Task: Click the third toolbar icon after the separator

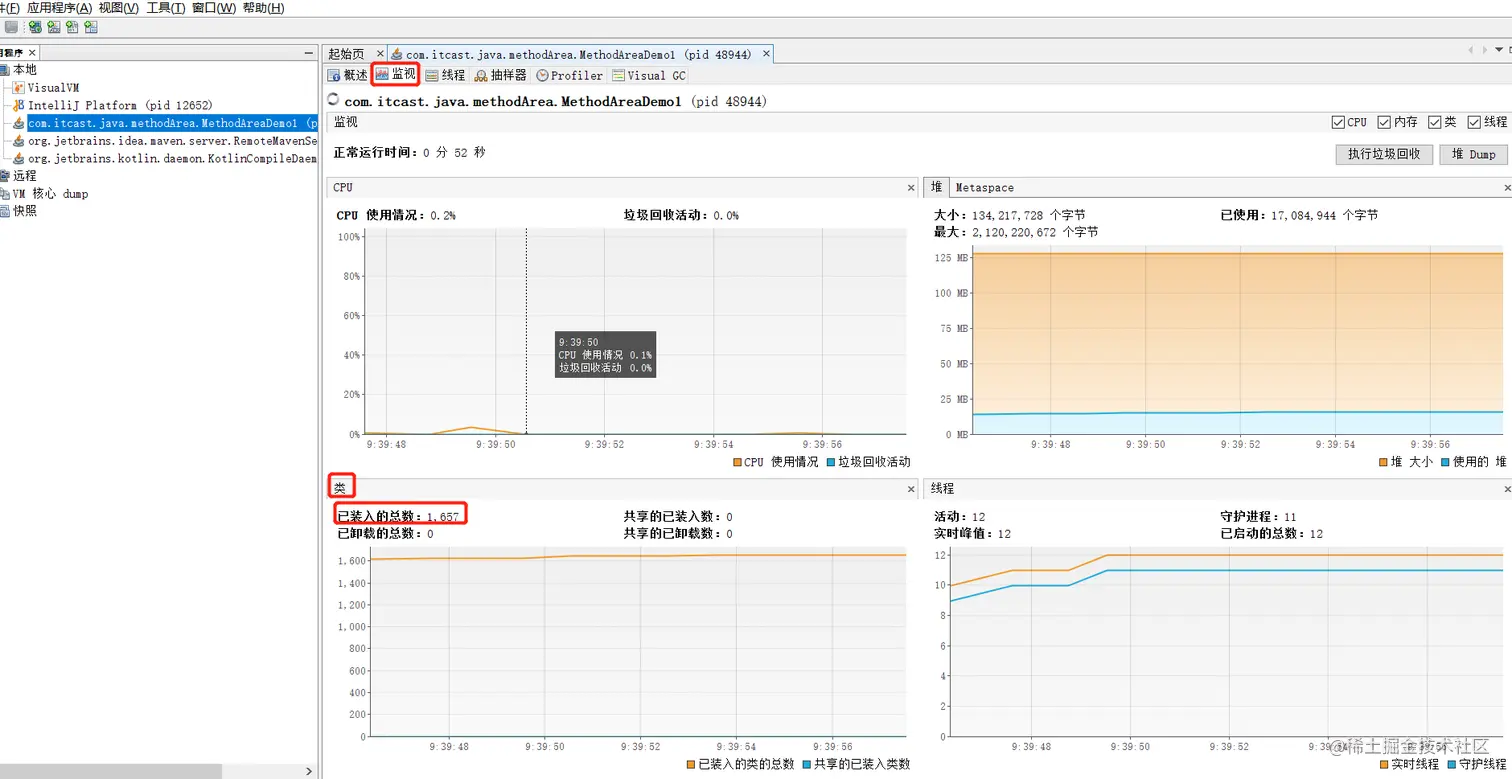Action: coord(72,27)
